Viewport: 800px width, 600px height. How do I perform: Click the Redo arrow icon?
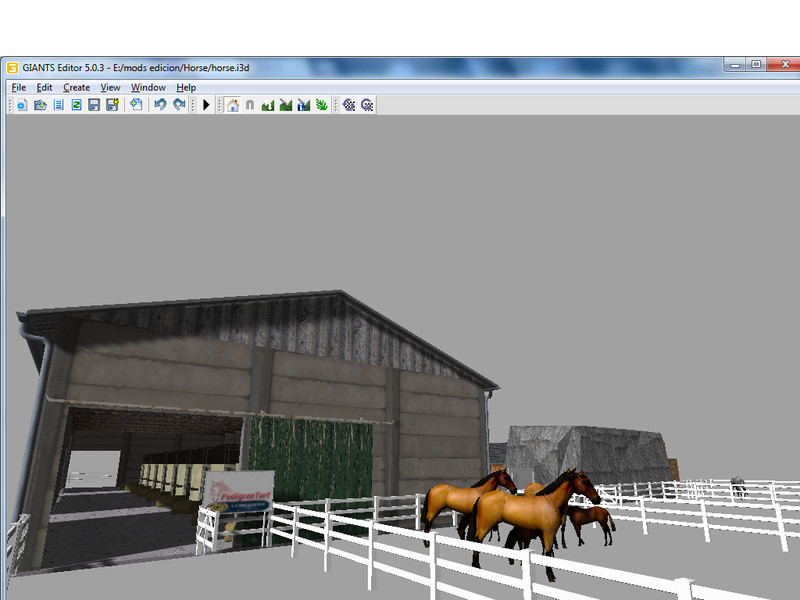(x=179, y=105)
